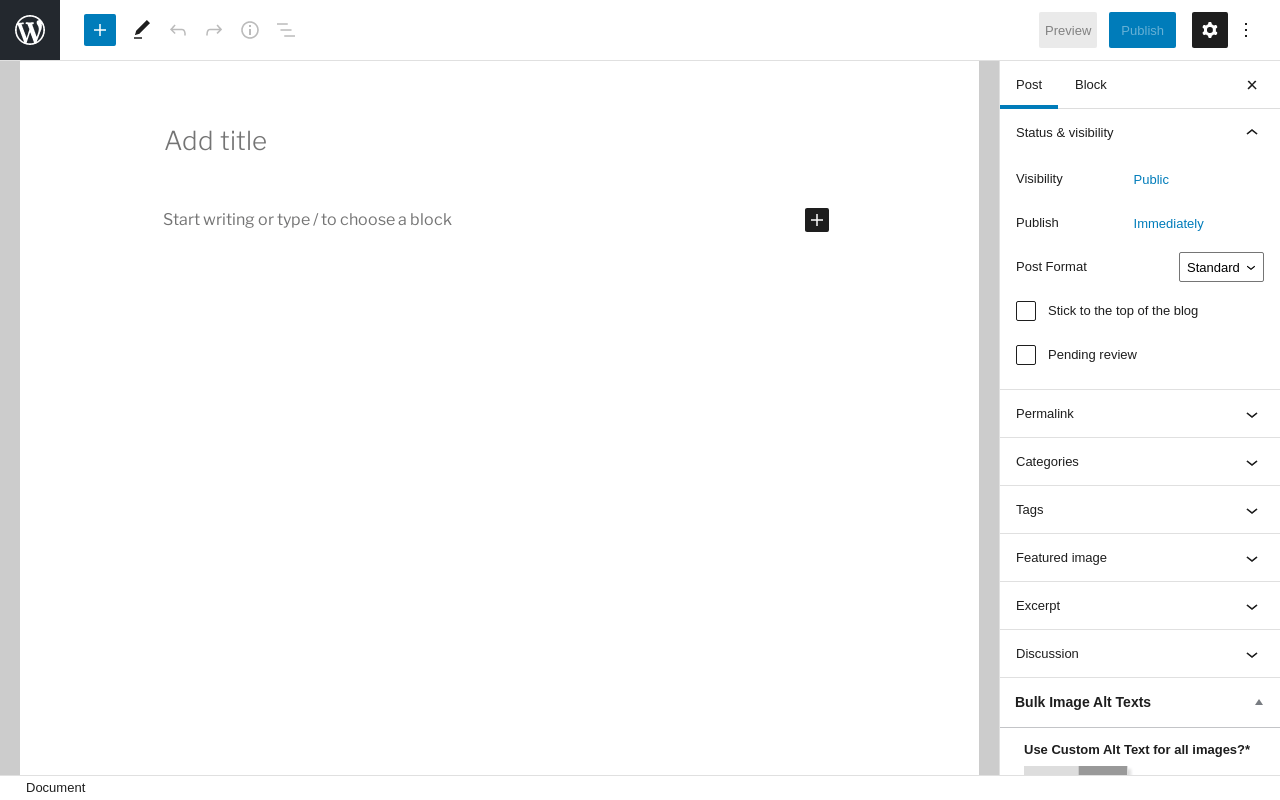The width and height of the screenshot is (1280, 800).
Task: Toggle the Use Custom Alt Text switch
Action: (1077, 770)
